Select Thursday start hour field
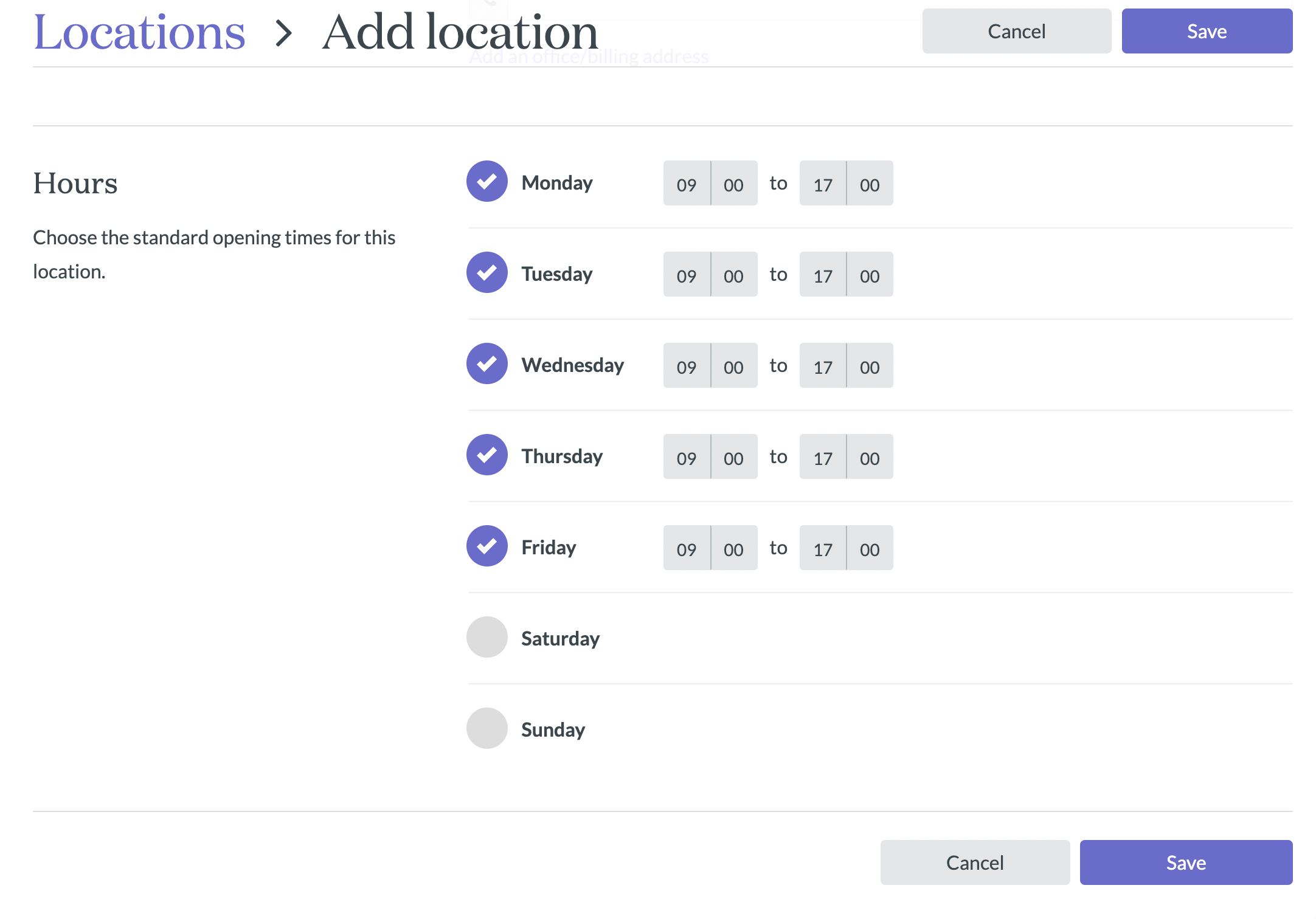Viewport: 1316px width, 919px height. [x=687, y=457]
